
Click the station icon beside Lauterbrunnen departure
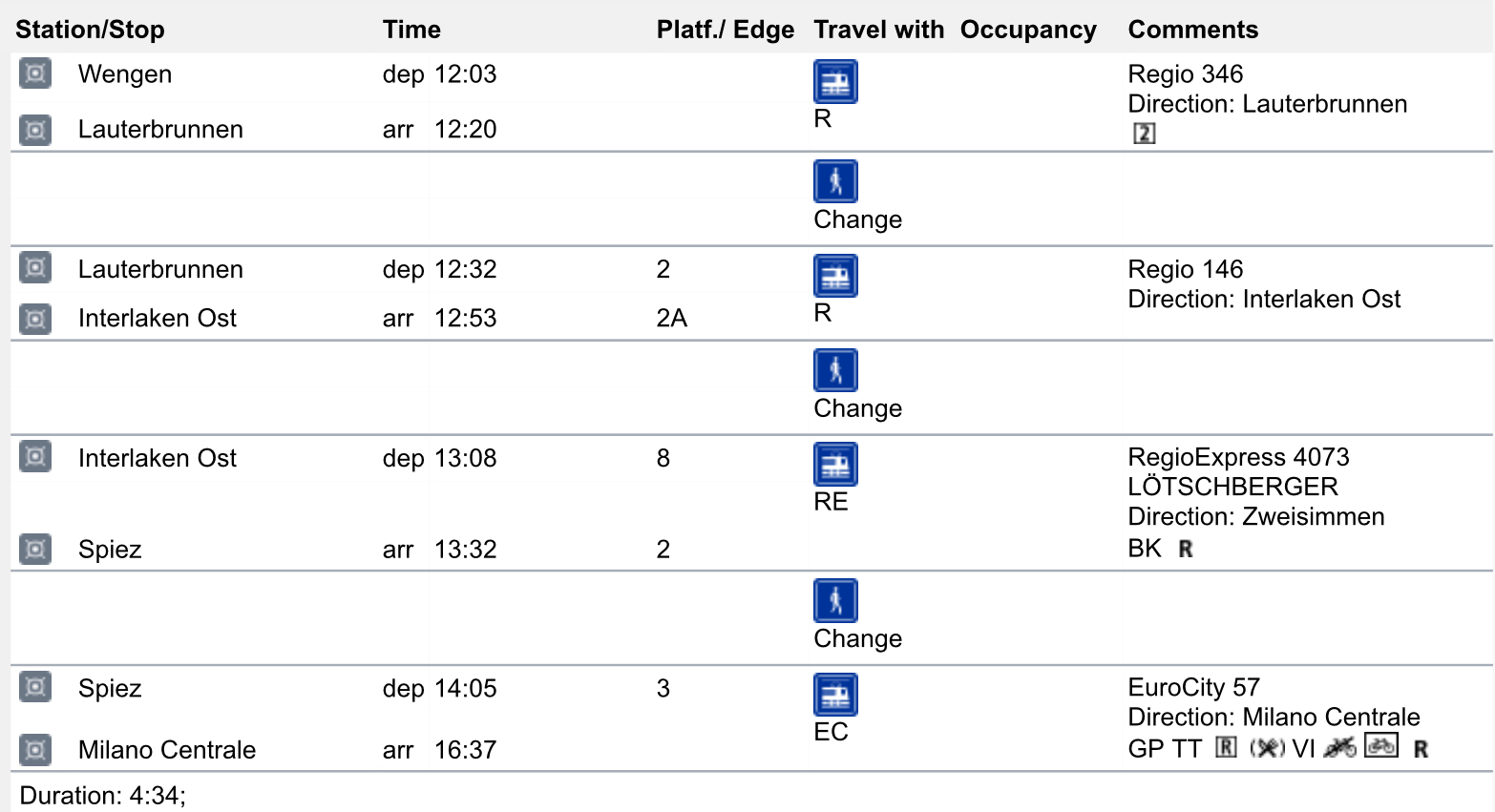point(35,268)
